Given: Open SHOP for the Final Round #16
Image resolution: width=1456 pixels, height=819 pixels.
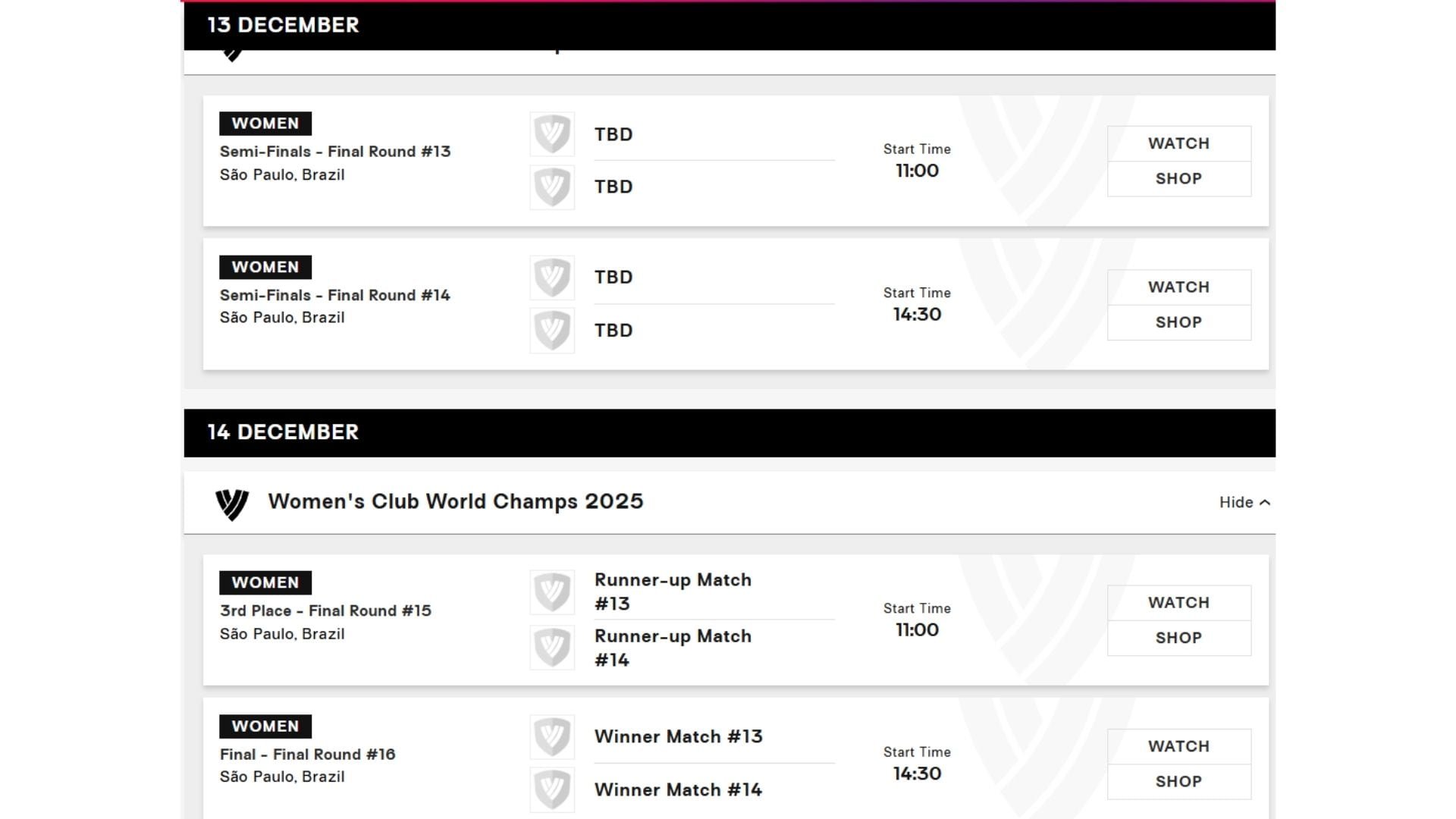Looking at the screenshot, I should pos(1178,781).
